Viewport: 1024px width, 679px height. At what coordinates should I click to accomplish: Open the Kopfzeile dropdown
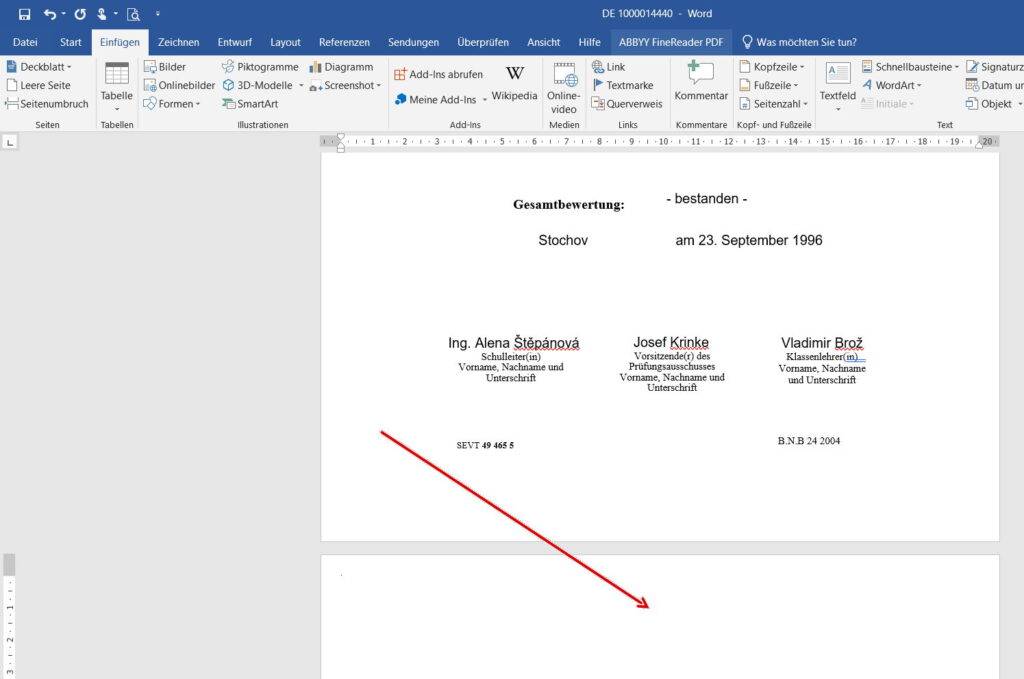coord(772,67)
